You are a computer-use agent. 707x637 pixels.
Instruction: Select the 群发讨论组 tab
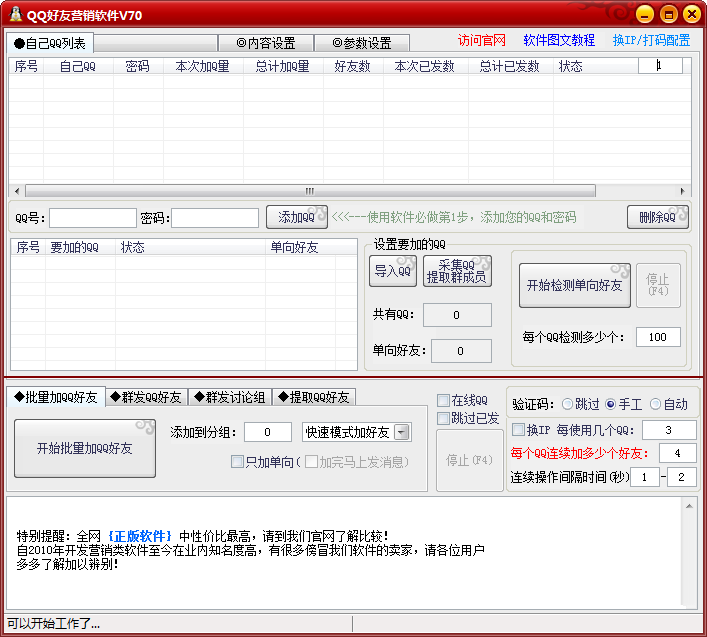230,397
